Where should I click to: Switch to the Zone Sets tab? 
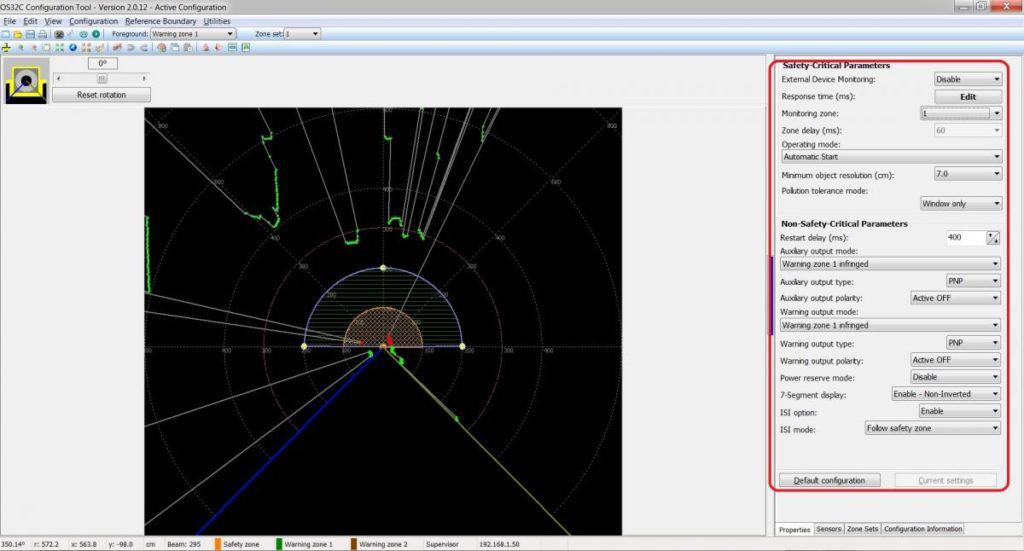[x=862, y=529]
